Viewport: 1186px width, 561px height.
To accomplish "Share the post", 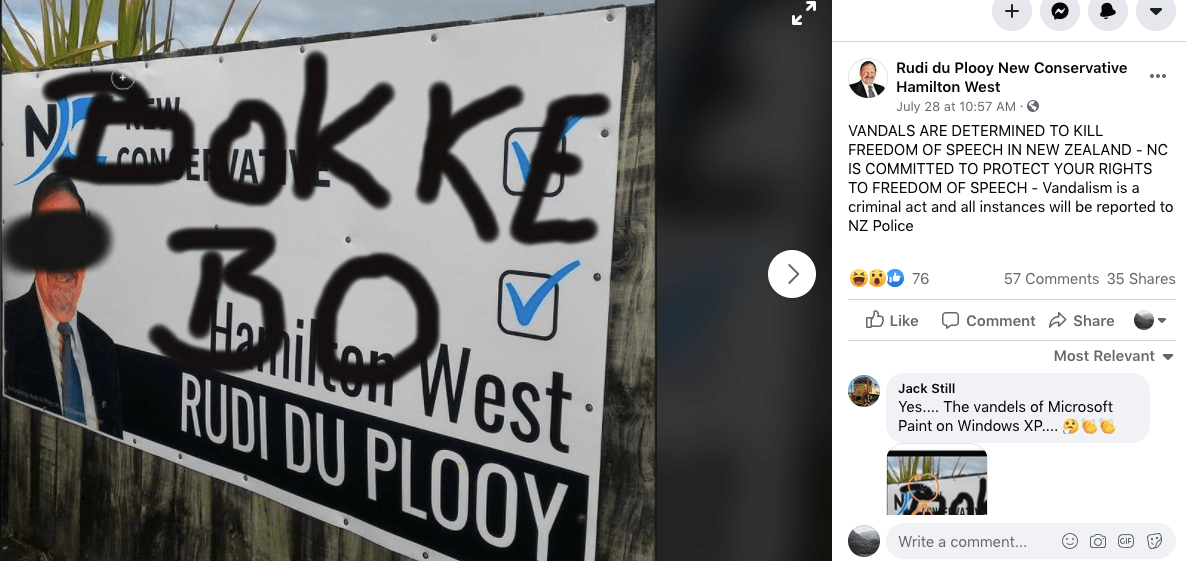I will pos(1082,321).
